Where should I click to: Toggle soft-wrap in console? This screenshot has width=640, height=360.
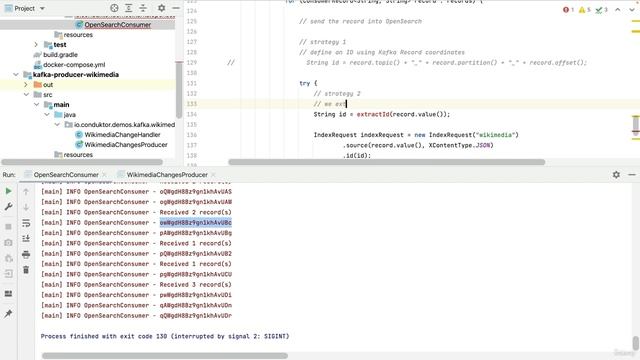pyautogui.click(x=26, y=223)
